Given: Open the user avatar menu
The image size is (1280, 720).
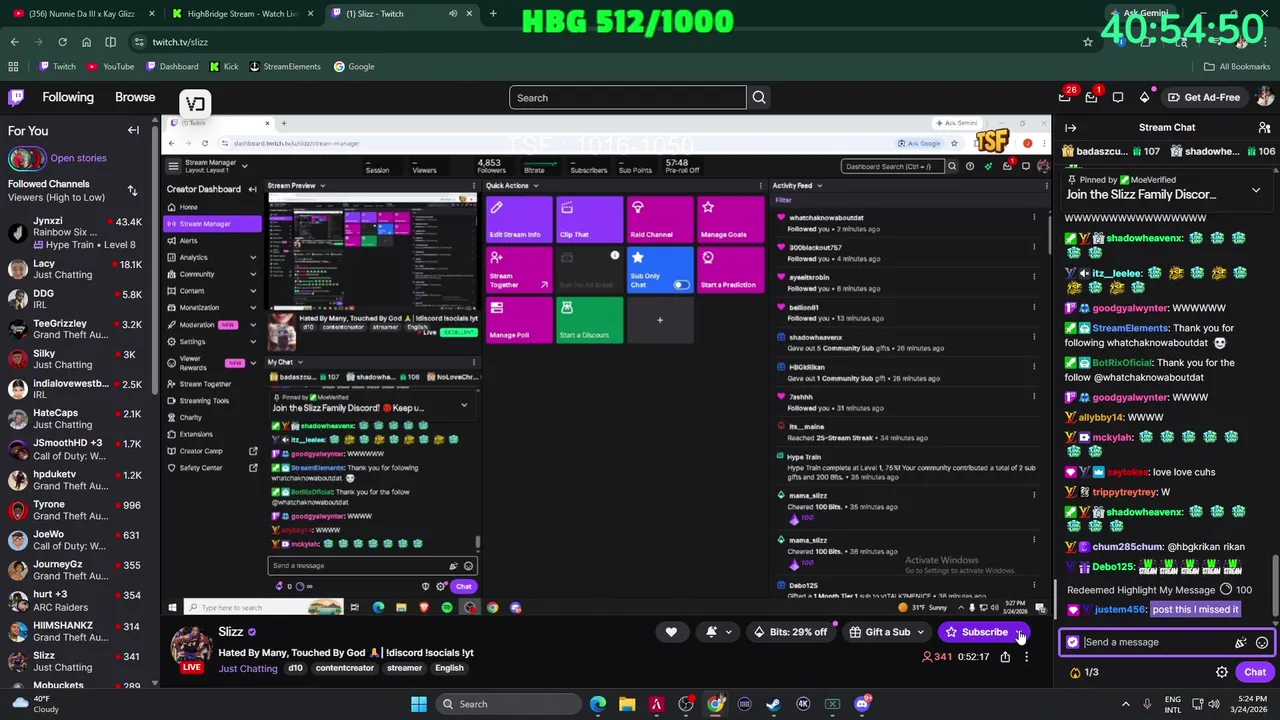Looking at the screenshot, I should click(1265, 97).
